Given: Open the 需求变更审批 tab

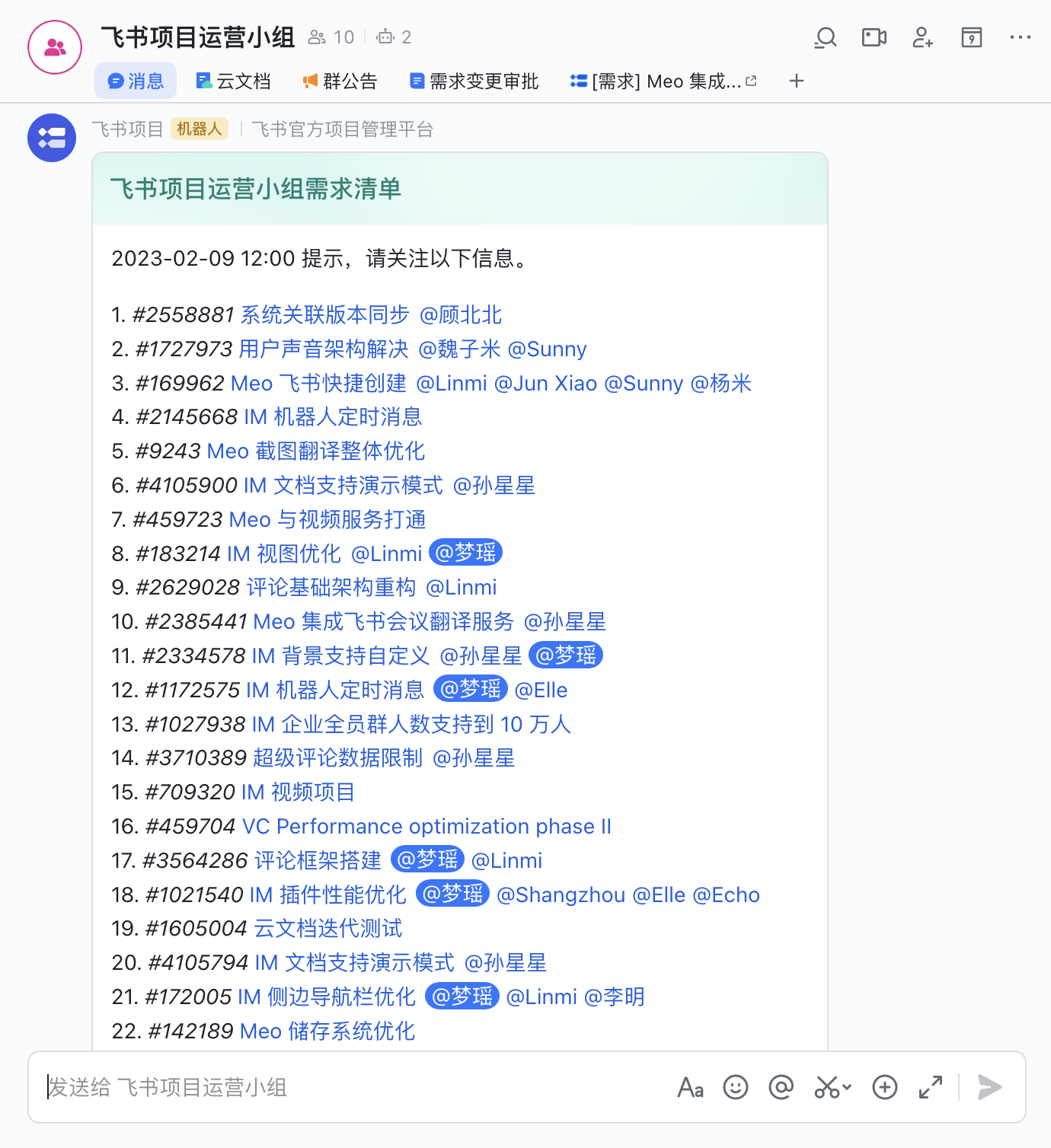Looking at the screenshot, I should tap(474, 81).
